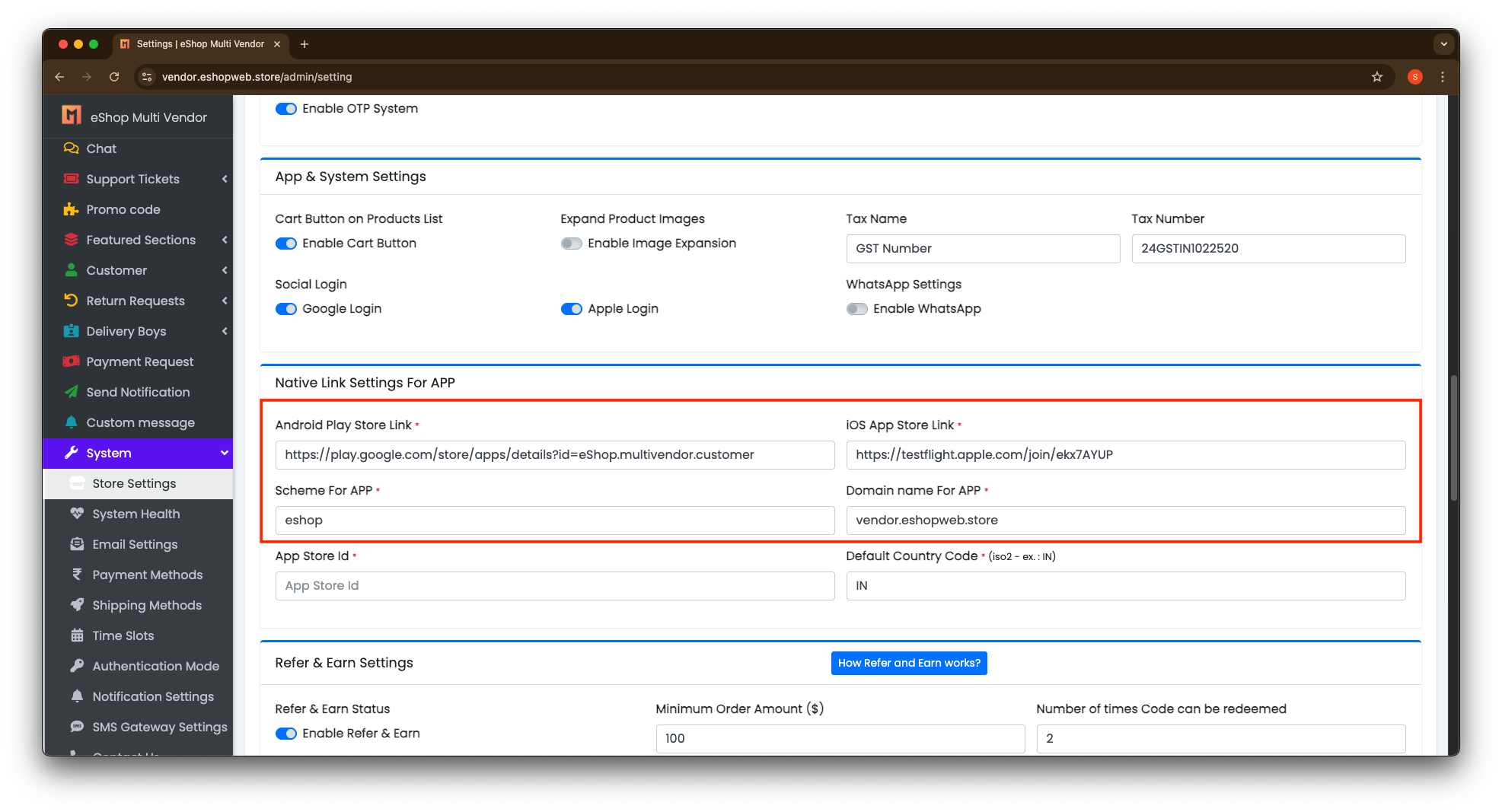Go back using the browser back arrow
The height and width of the screenshot is (812, 1502).
click(x=59, y=77)
